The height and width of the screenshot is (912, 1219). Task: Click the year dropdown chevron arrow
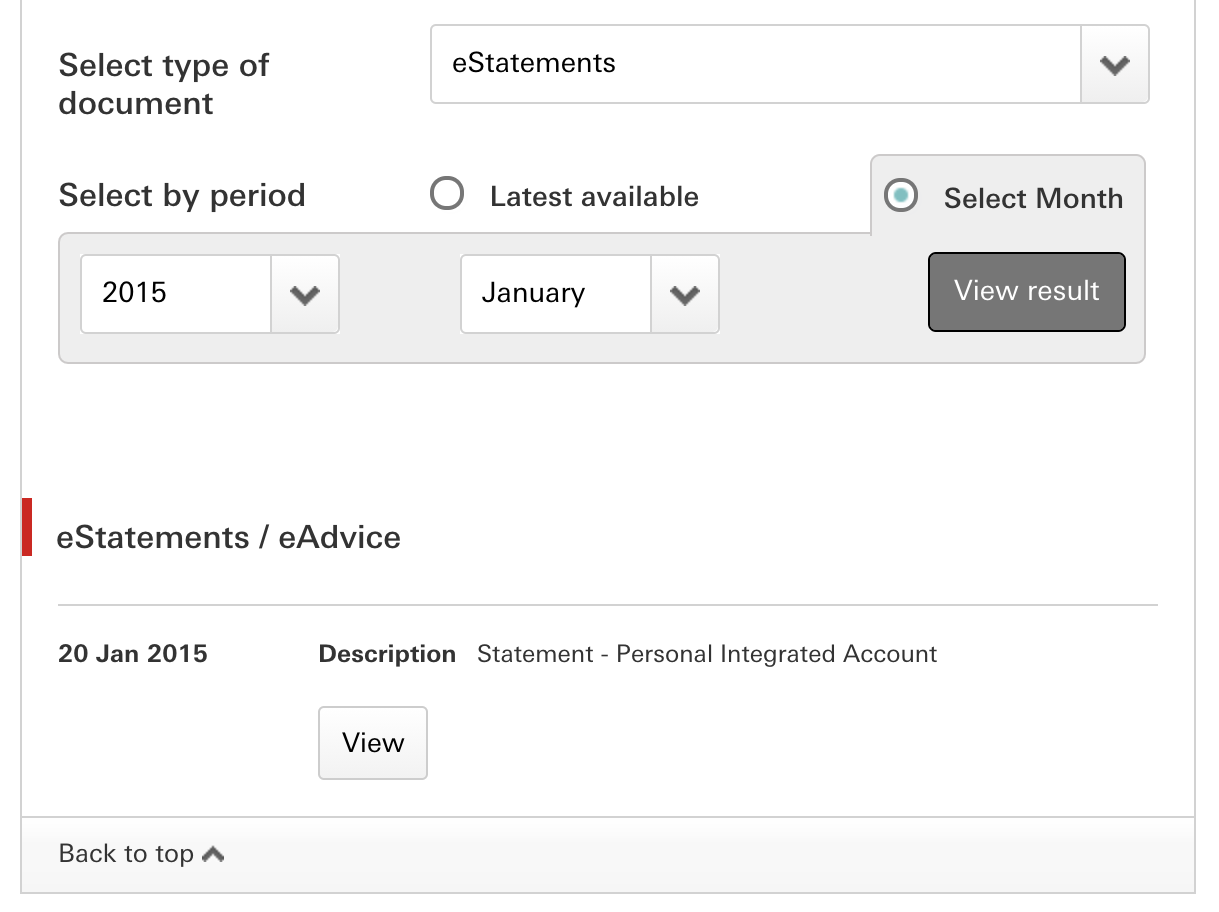(x=304, y=294)
